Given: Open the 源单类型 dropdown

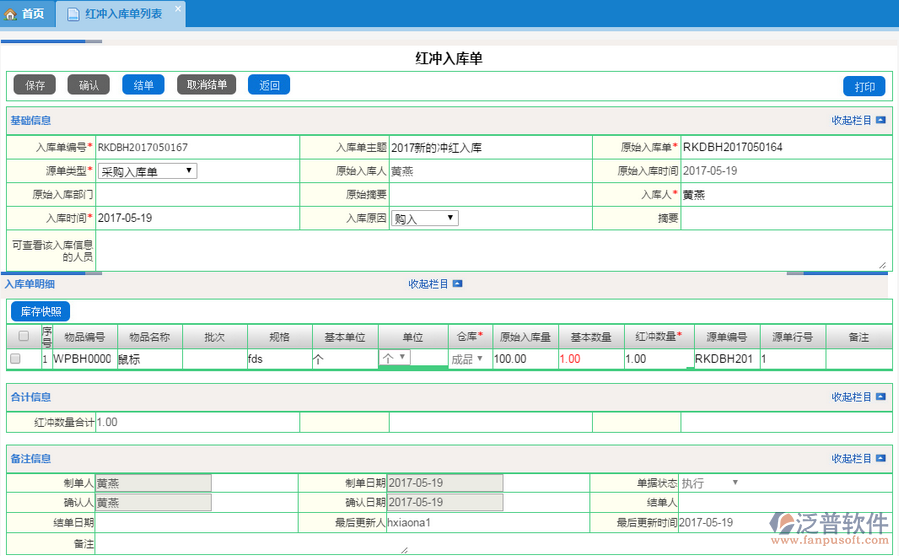Looking at the screenshot, I should pyautogui.click(x=147, y=171).
